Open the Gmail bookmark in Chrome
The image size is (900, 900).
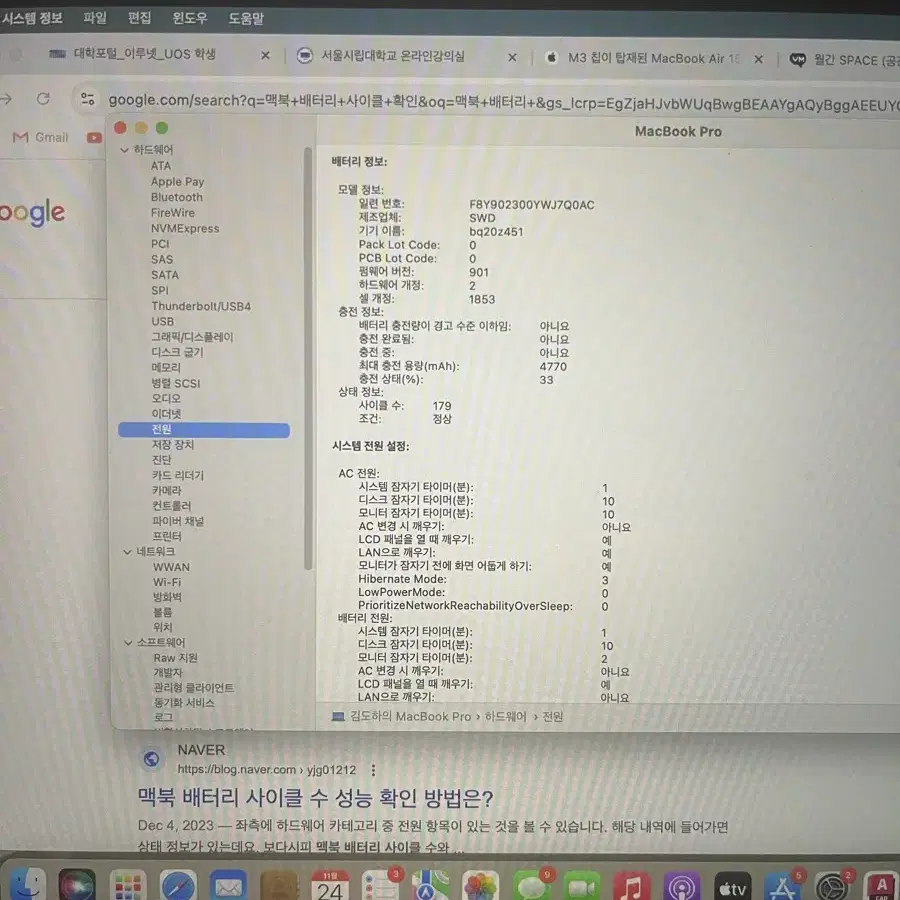click(40, 137)
